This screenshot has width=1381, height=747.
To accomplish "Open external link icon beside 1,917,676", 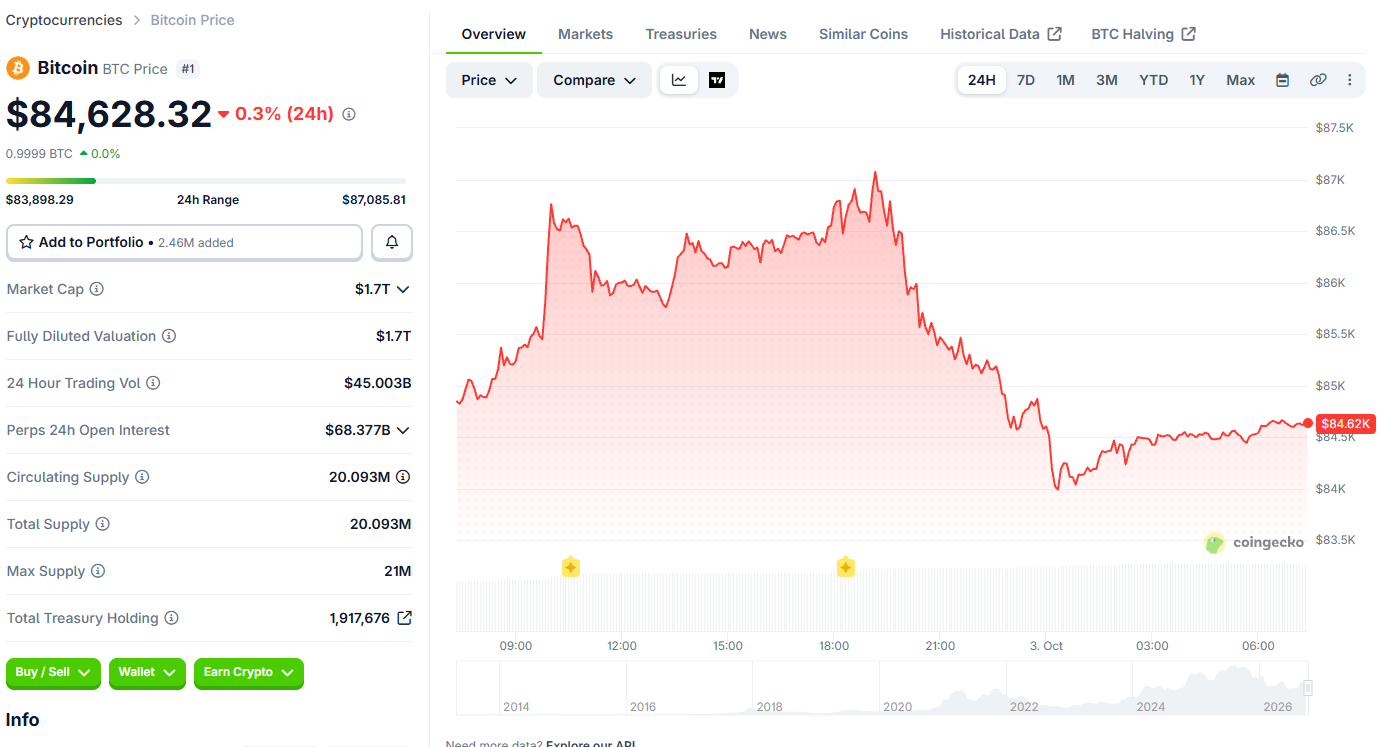I will point(404,618).
